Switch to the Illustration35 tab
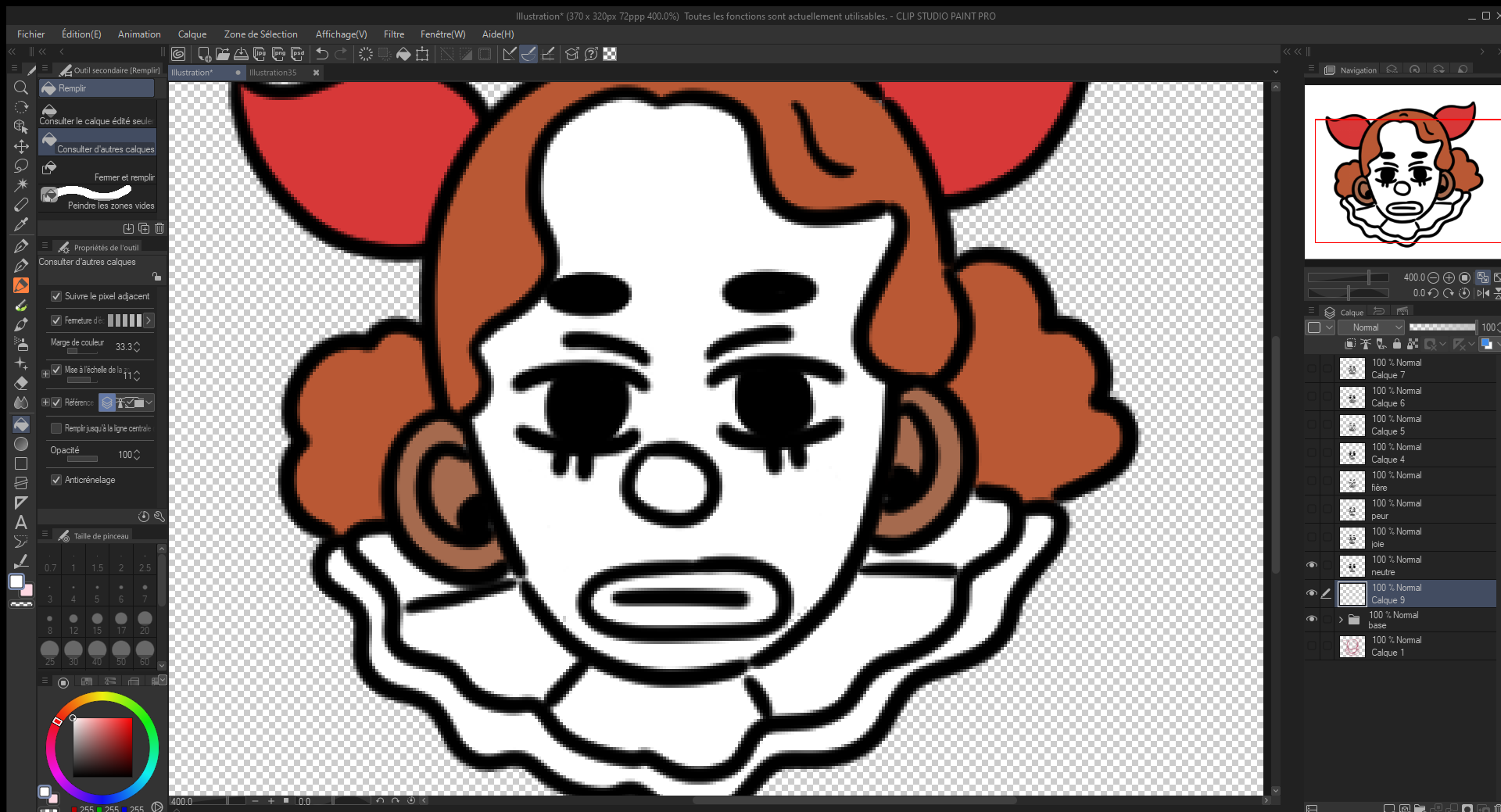1501x812 pixels. tap(273, 73)
